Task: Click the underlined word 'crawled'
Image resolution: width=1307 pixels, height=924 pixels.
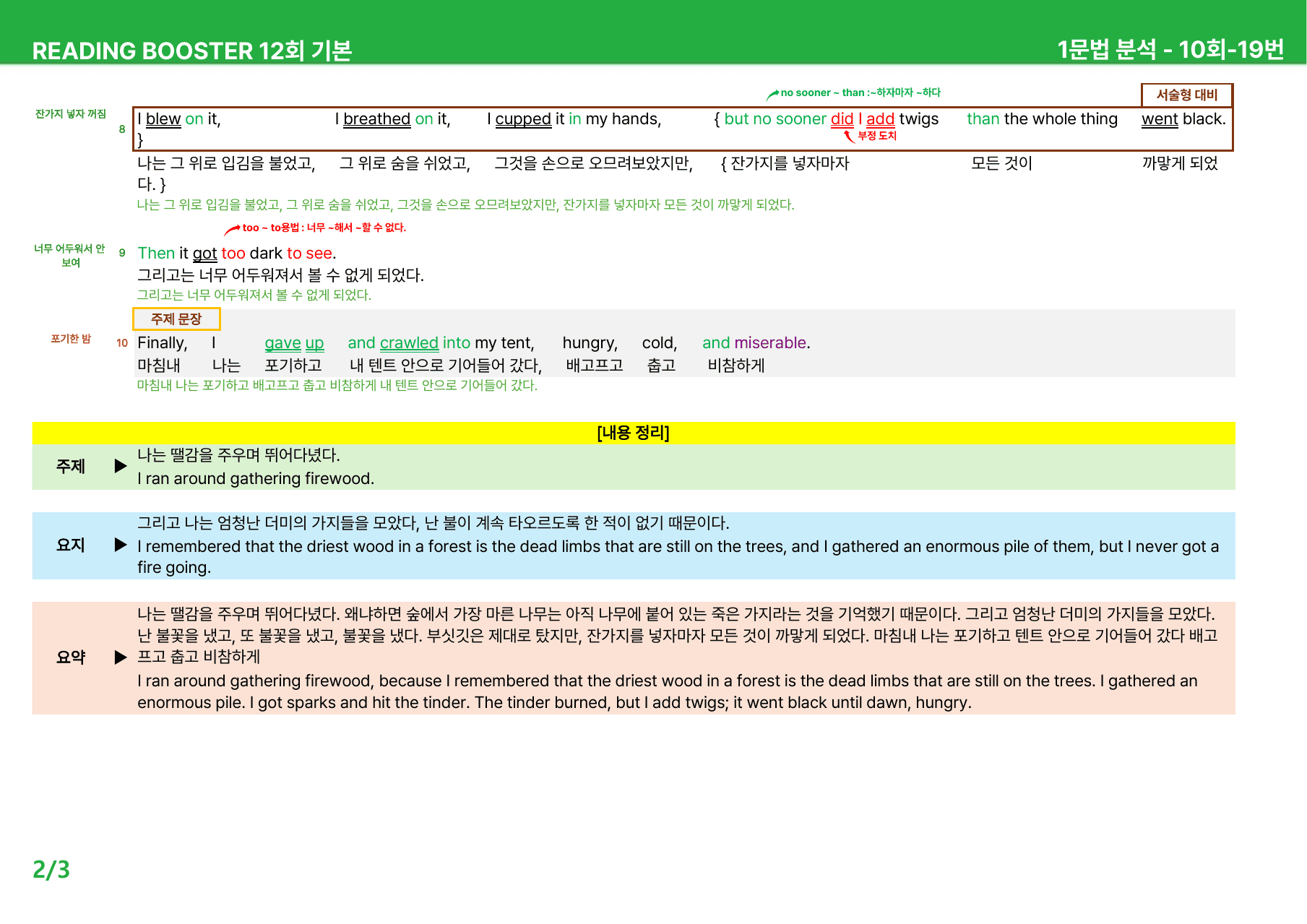Action: tap(409, 343)
